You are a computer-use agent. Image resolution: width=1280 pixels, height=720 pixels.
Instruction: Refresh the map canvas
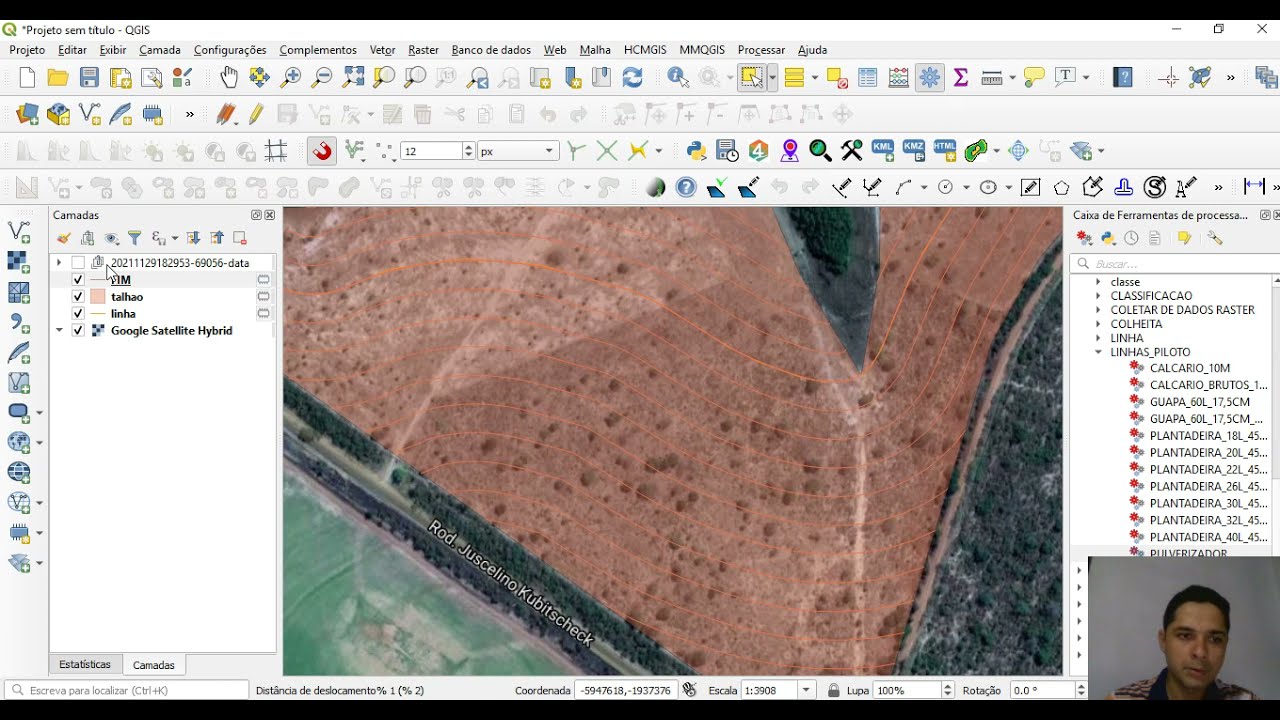632,77
